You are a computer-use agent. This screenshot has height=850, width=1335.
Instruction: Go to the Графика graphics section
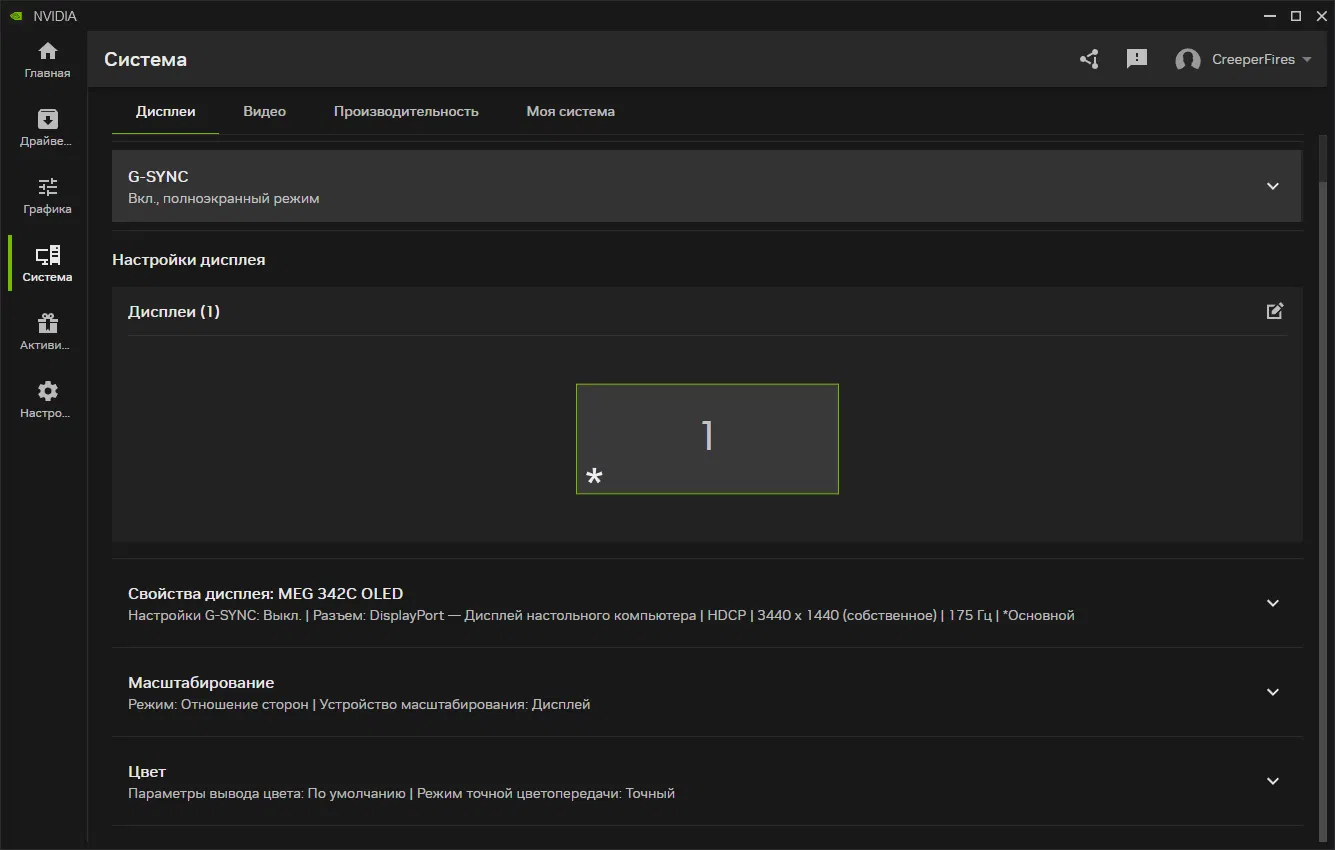coord(47,196)
